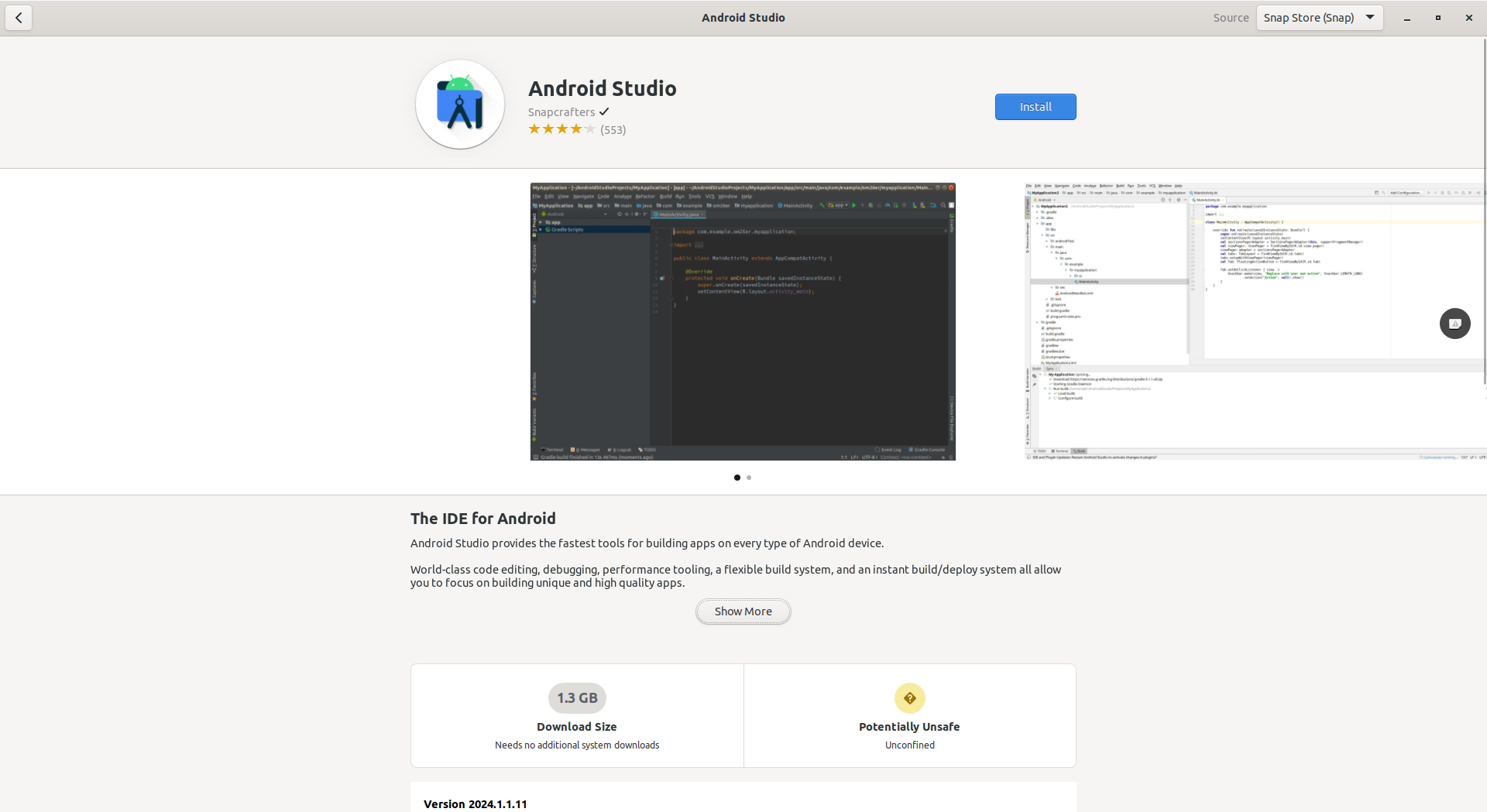Viewport: 1487px width, 812px height.
Task: Open the dark theme screenshot
Action: coord(743,322)
